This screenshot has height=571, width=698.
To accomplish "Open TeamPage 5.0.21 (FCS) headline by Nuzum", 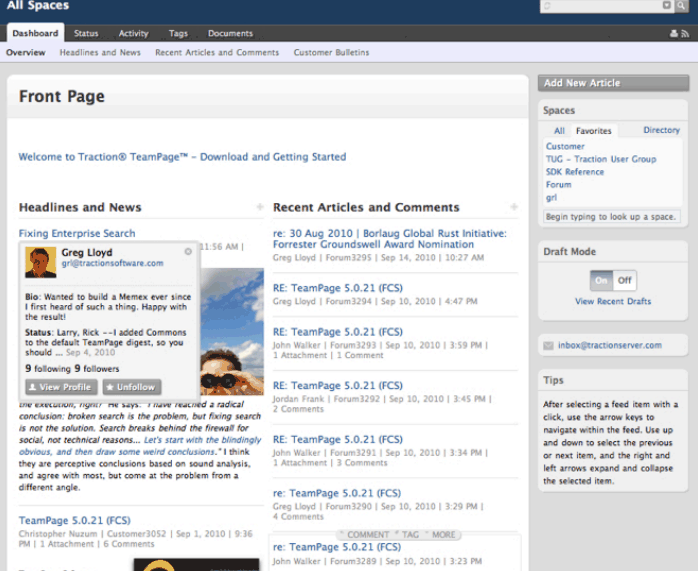I will coord(75,520).
